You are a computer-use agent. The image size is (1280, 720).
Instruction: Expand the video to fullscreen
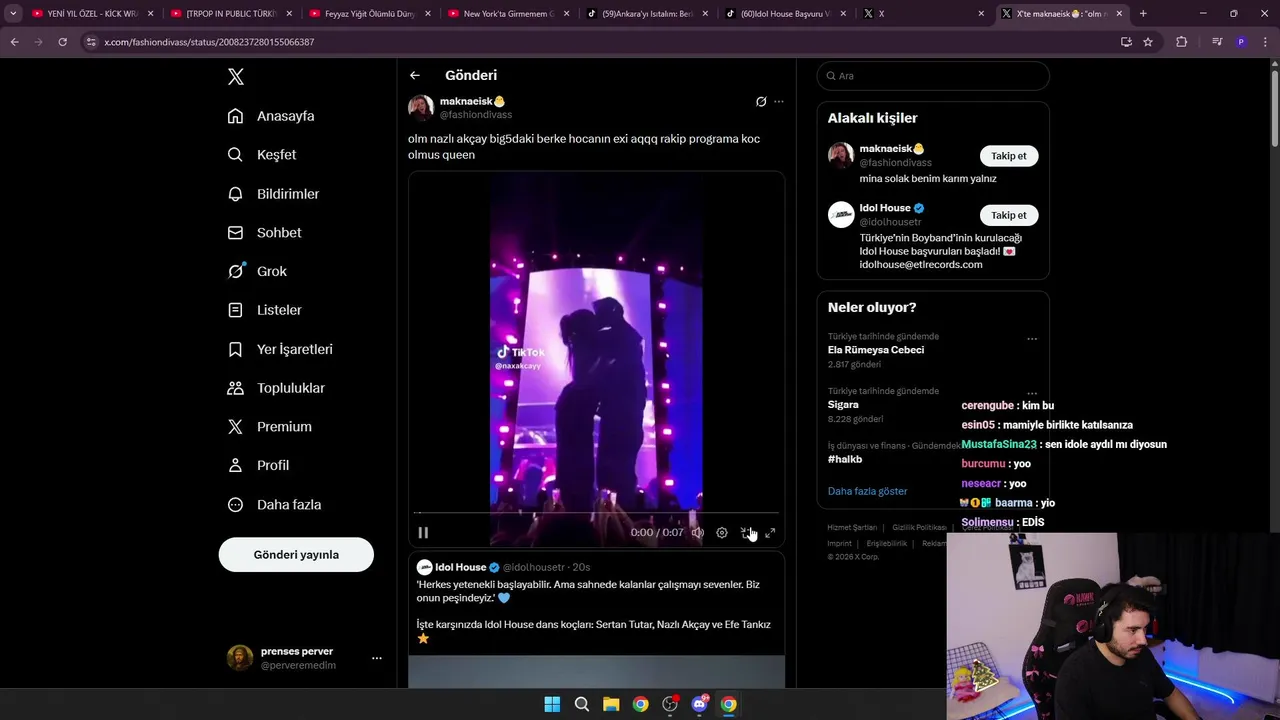[770, 533]
